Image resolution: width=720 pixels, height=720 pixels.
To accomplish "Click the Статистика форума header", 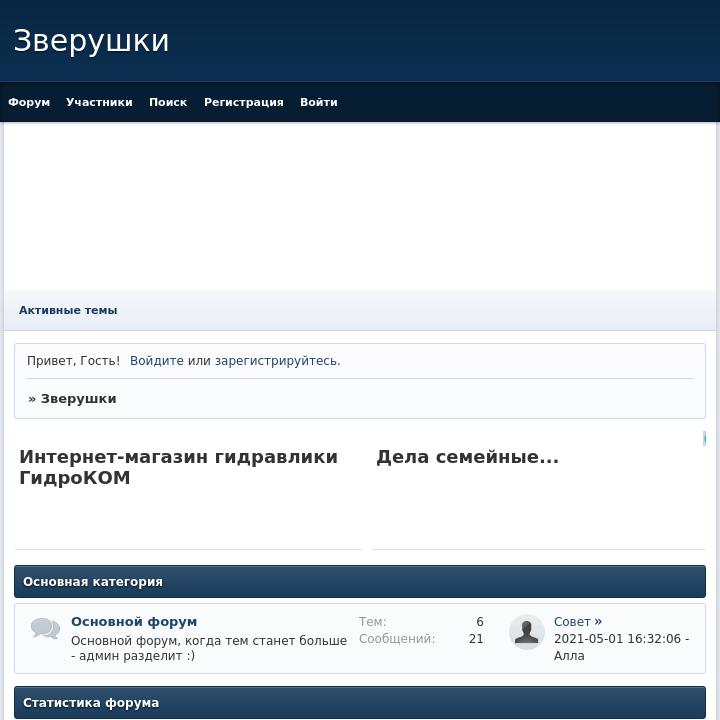I will pos(360,703).
